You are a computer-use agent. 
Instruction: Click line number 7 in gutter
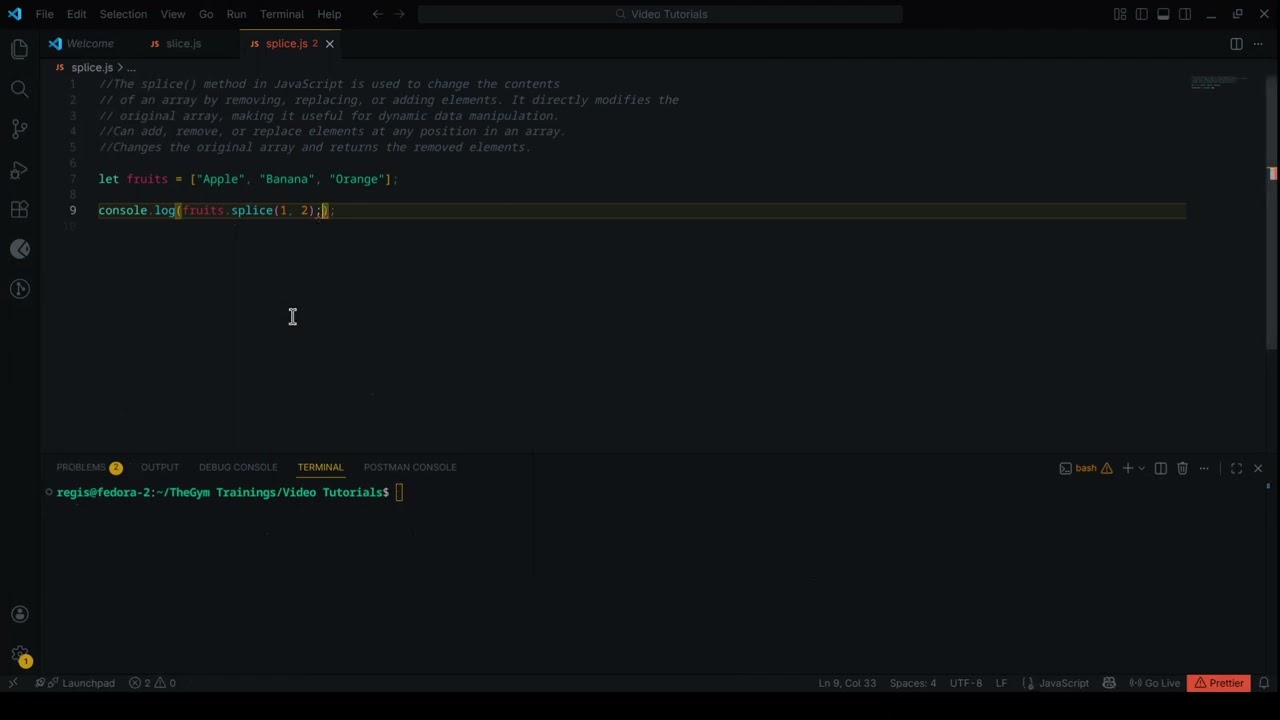point(72,179)
